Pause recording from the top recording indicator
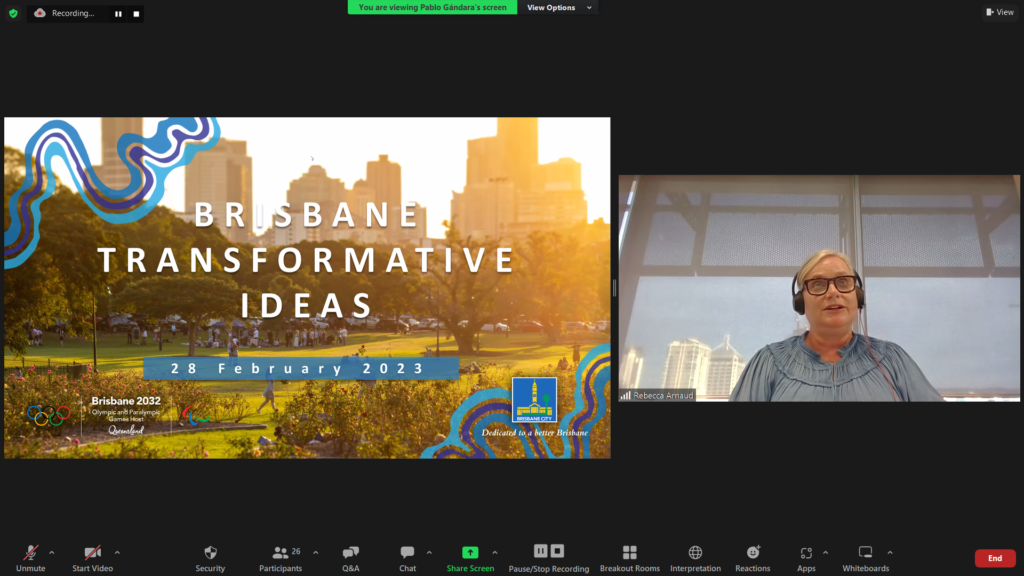The image size is (1024, 576). click(118, 14)
